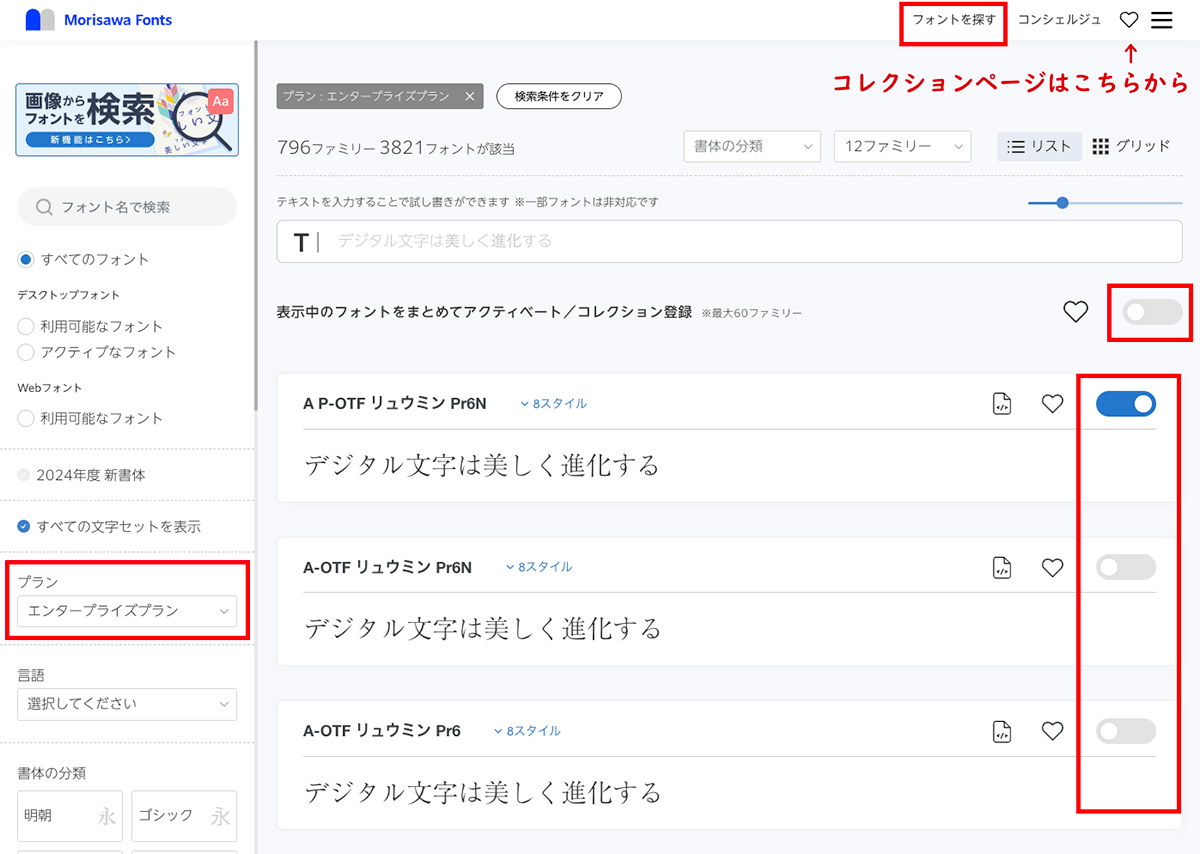Open the favorites heart in top navigation
This screenshot has width=1200, height=854.
point(1129,20)
